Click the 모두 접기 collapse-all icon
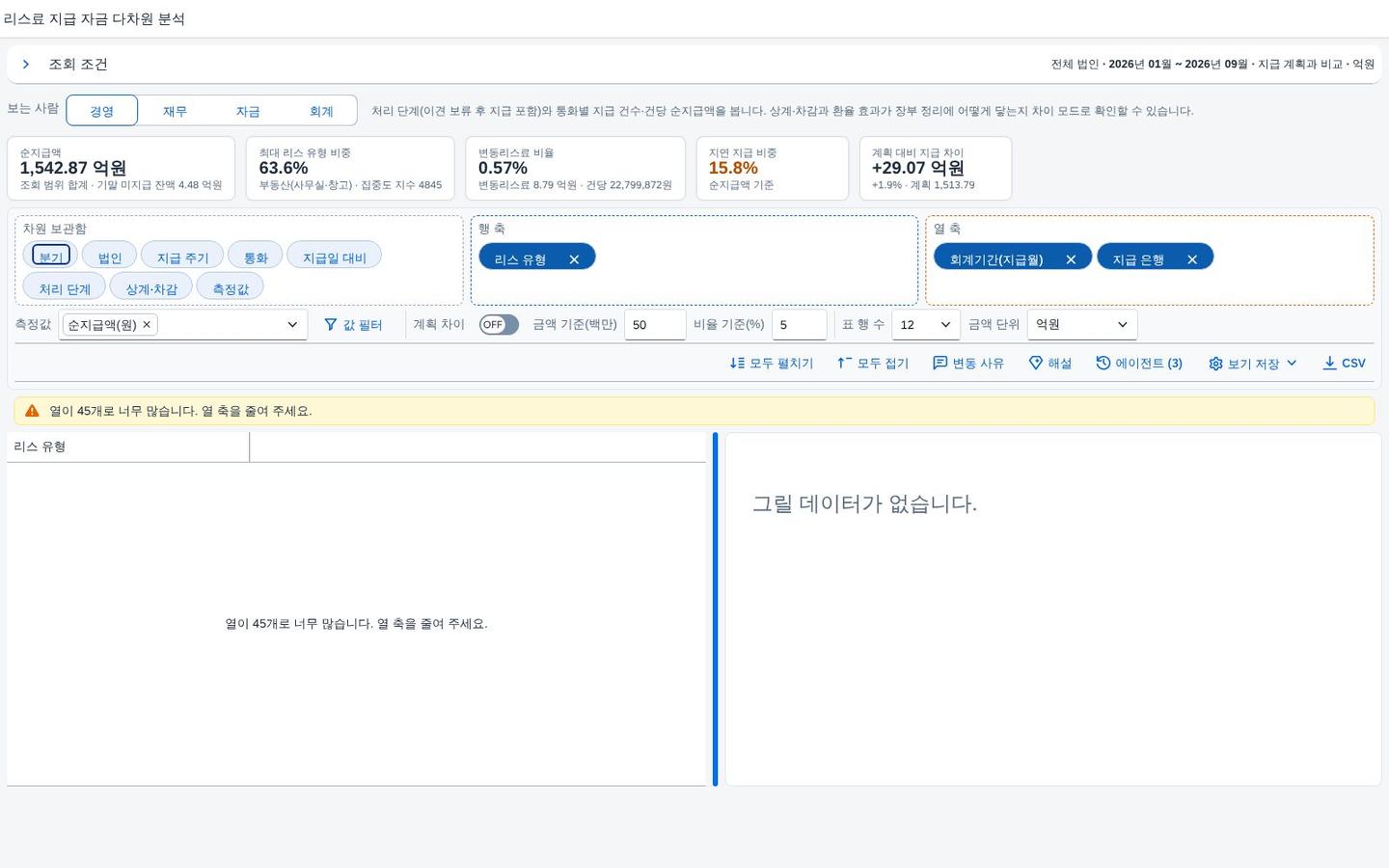The image size is (1389, 868). (844, 364)
